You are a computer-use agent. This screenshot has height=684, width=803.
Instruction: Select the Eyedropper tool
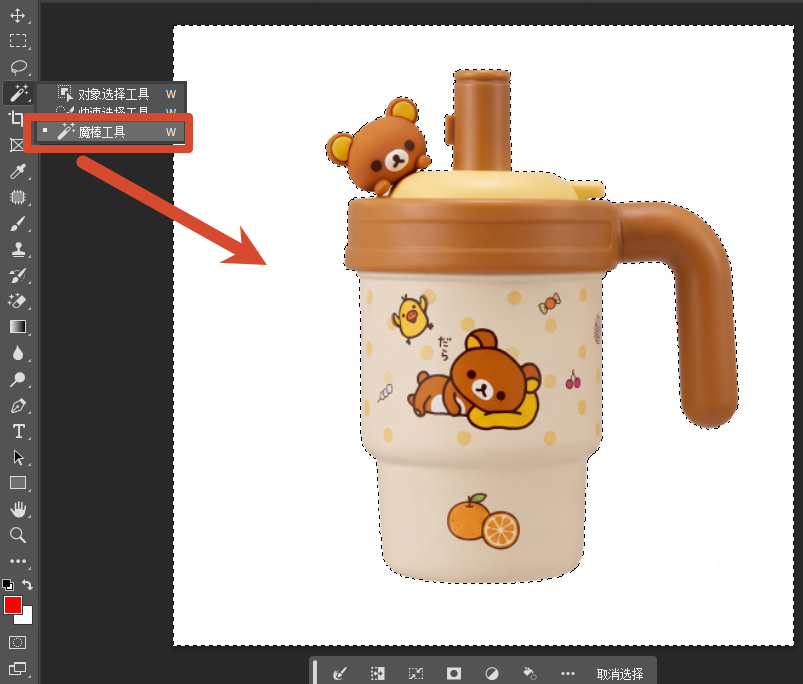coord(18,172)
